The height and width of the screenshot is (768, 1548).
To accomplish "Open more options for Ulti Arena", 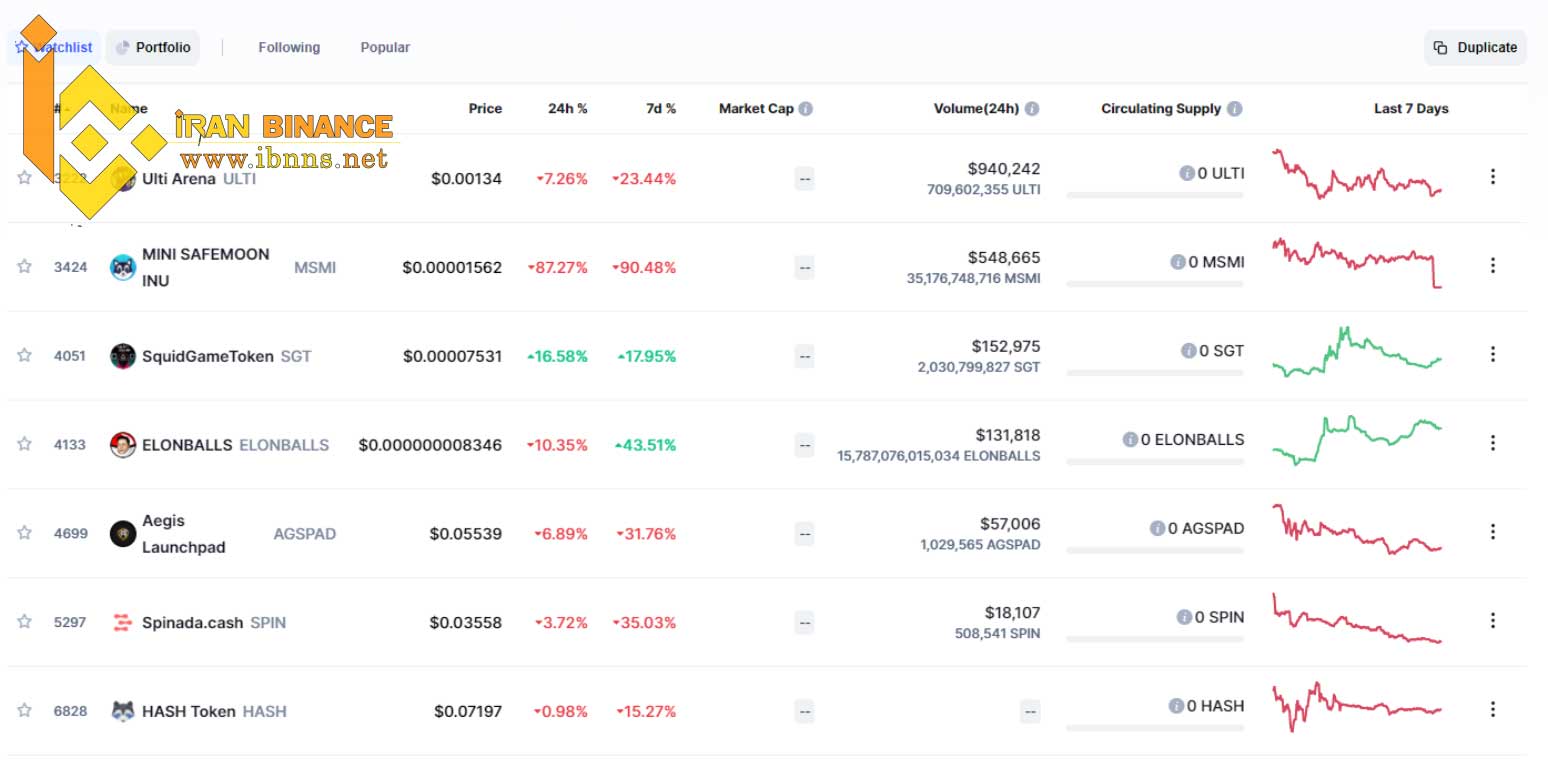I will 1492,176.
